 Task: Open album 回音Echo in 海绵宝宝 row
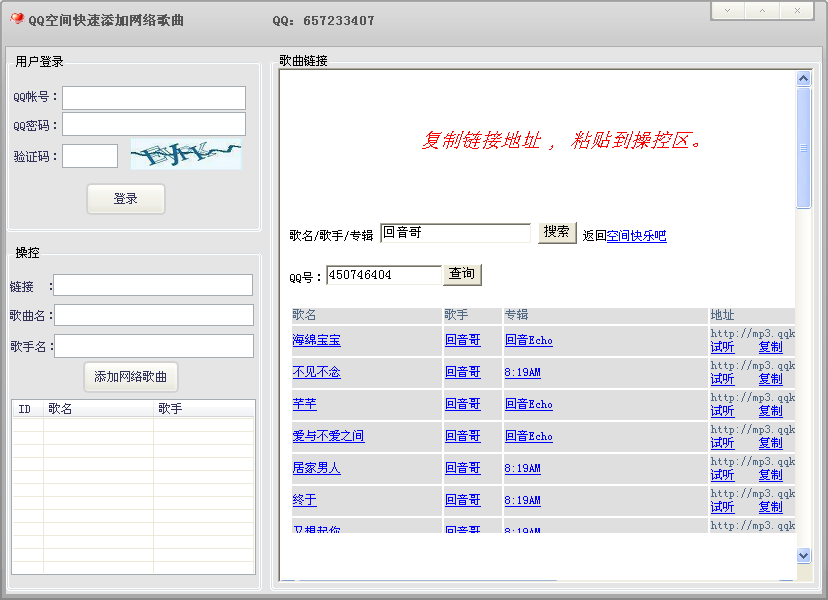pyautogui.click(x=529, y=340)
